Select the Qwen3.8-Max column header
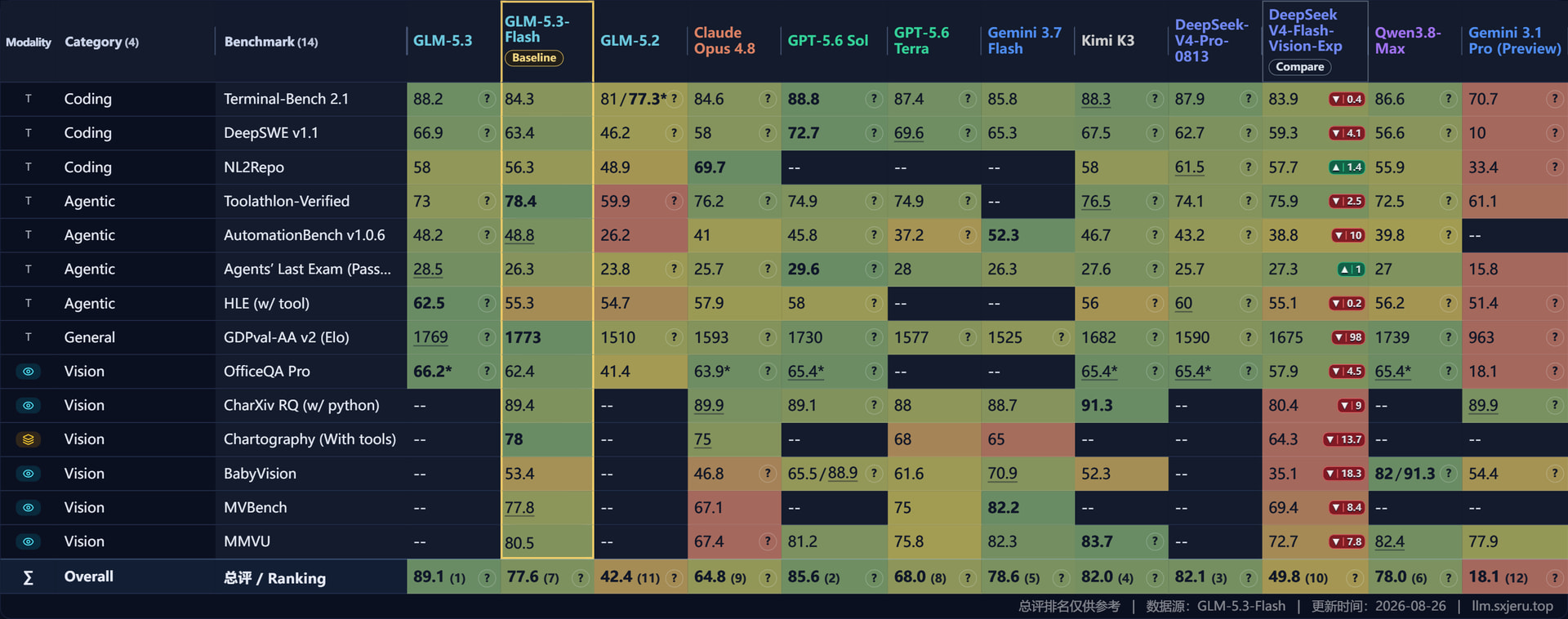The width and height of the screenshot is (1568, 619). [x=1408, y=41]
